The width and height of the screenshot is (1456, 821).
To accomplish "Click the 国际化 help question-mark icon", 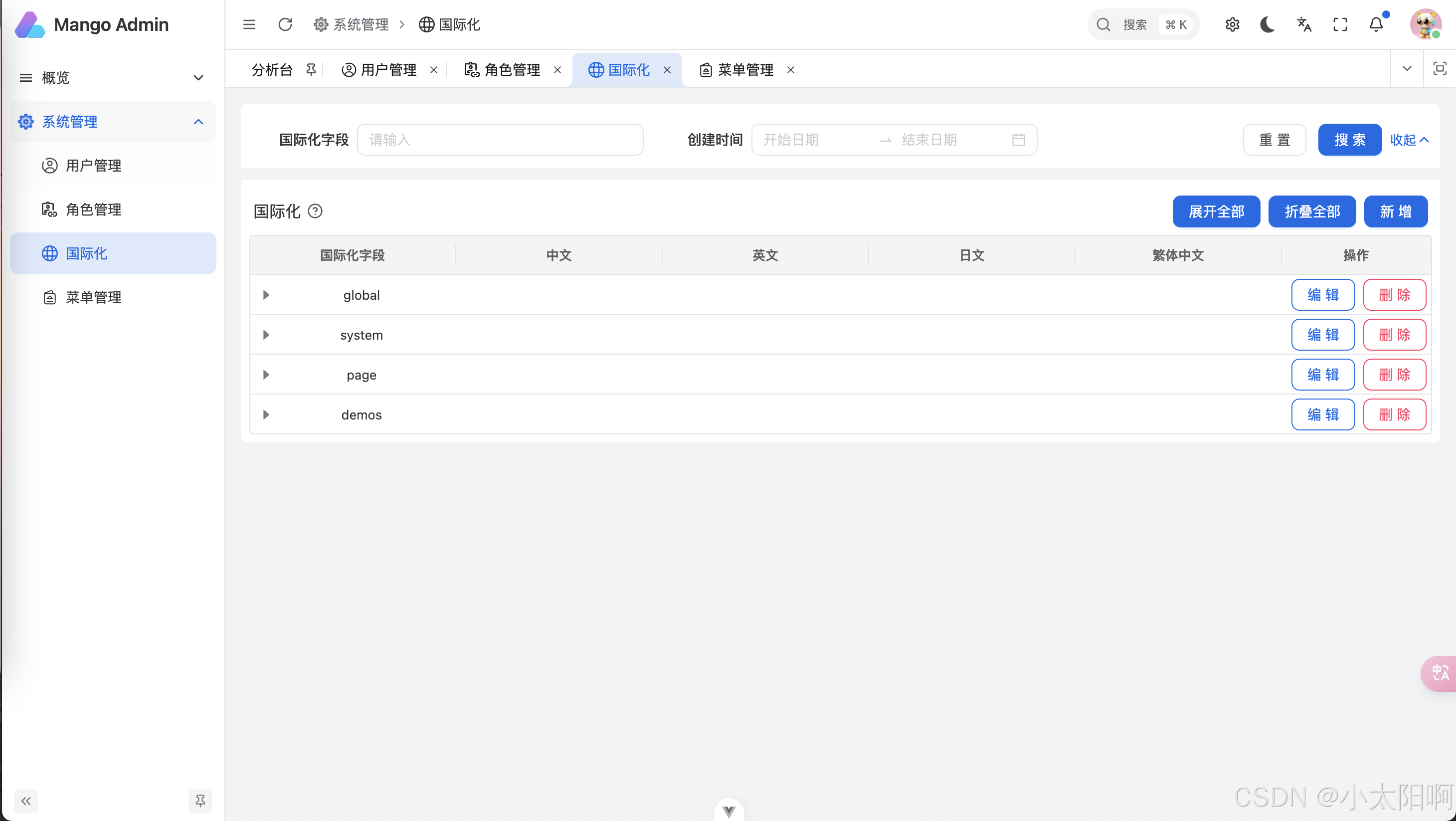I will (x=315, y=211).
